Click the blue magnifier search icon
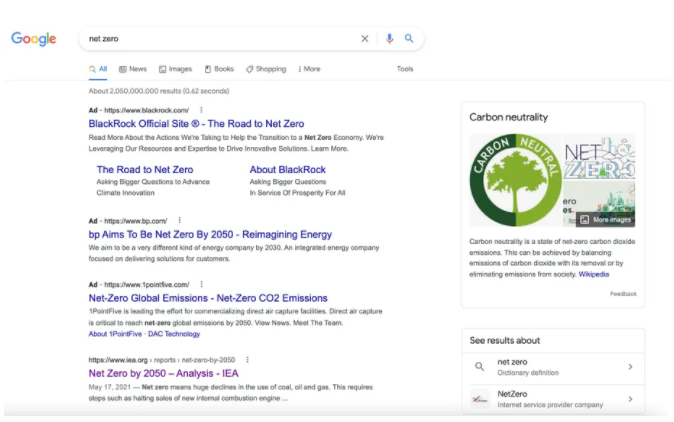This screenshot has width=674, height=422. pos(409,39)
